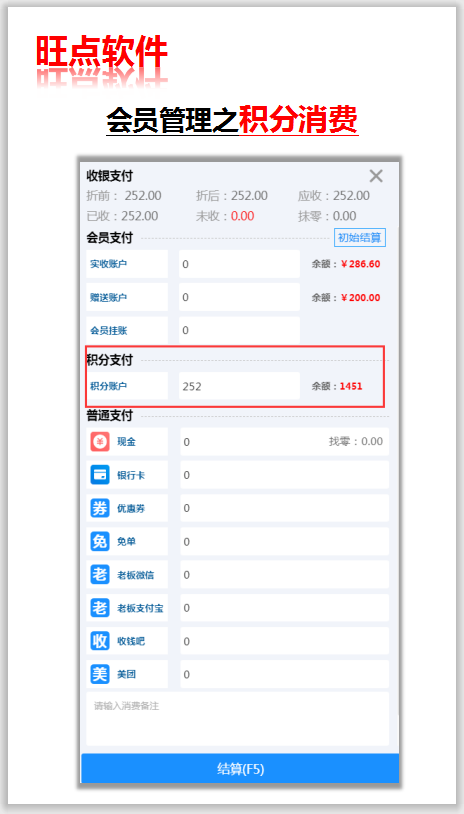Select the 优惠券 coupon icon

click(100, 508)
